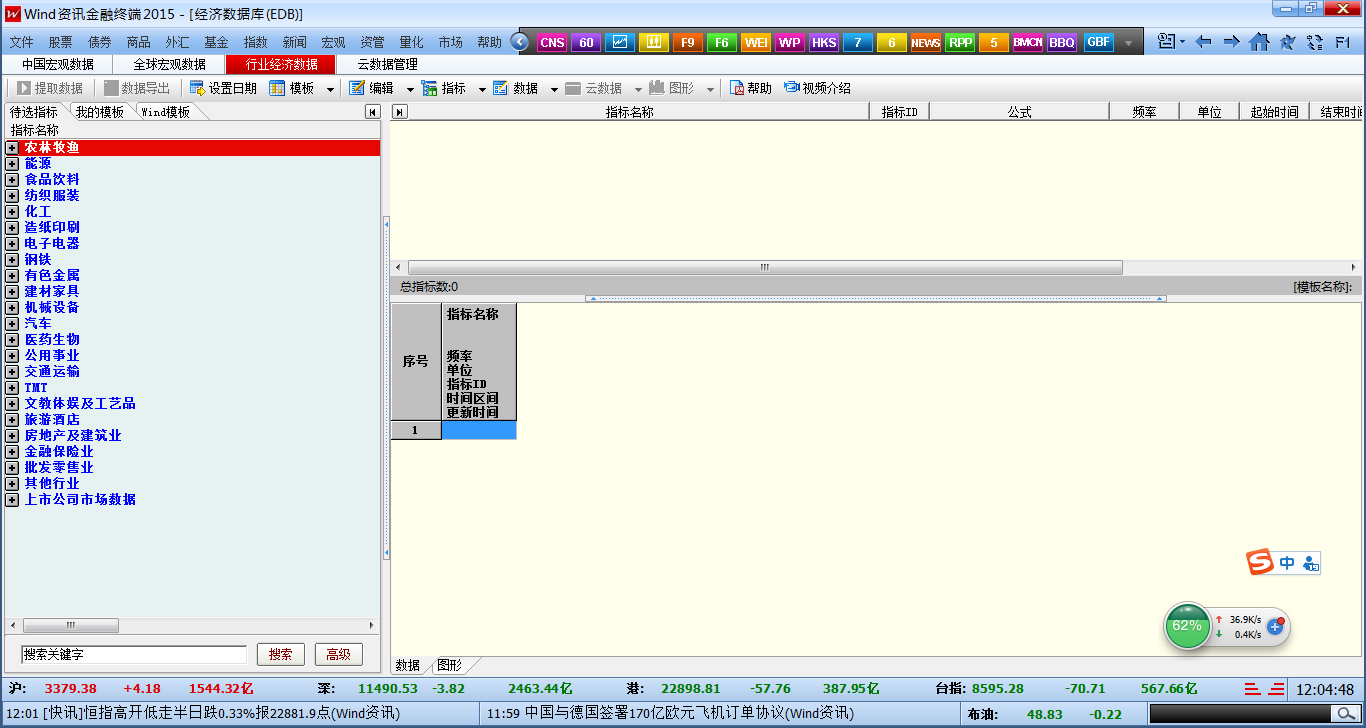
Task: Open the BBQ shortcut icon
Action: 1062,42
